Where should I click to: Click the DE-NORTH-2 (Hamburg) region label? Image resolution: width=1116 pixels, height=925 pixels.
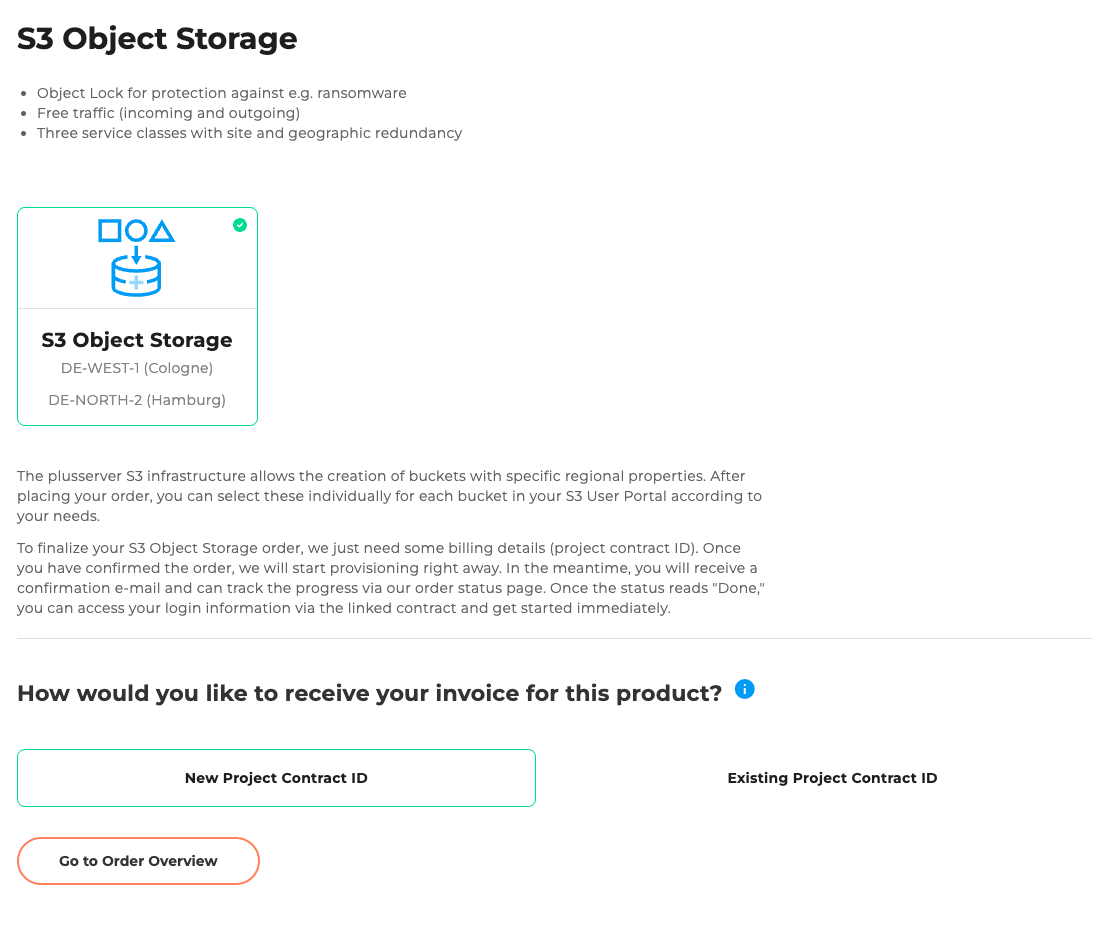pyautogui.click(x=137, y=400)
